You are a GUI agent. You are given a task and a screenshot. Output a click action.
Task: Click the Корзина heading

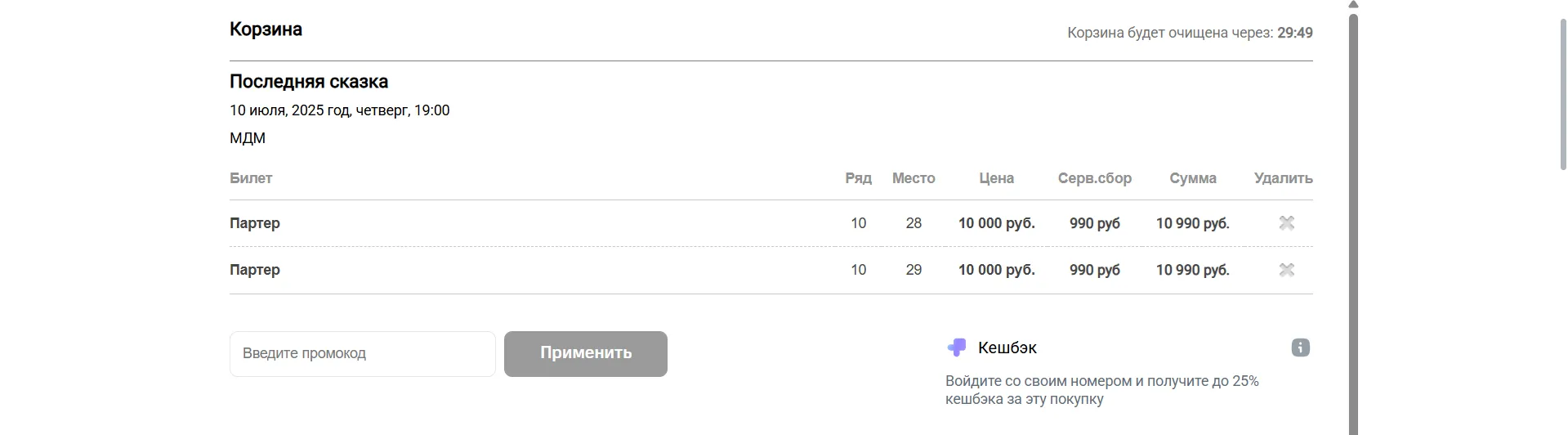[x=266, y=29]
